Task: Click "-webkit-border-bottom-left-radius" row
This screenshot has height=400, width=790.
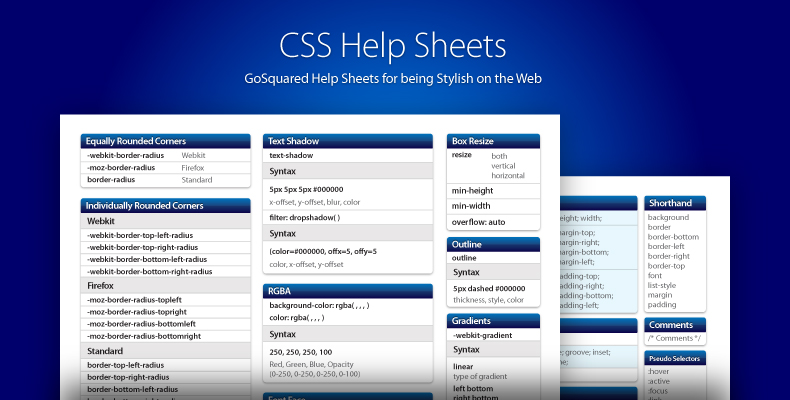Action: 165,259
